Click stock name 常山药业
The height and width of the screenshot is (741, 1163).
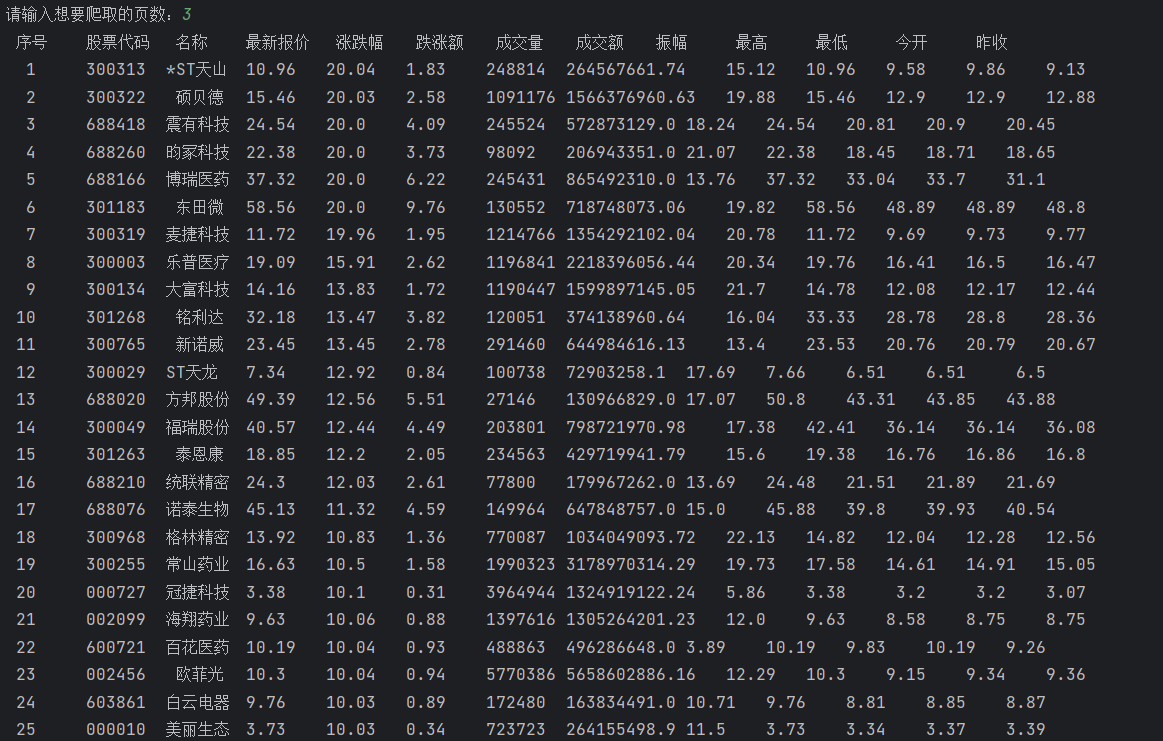click(198, 565)
